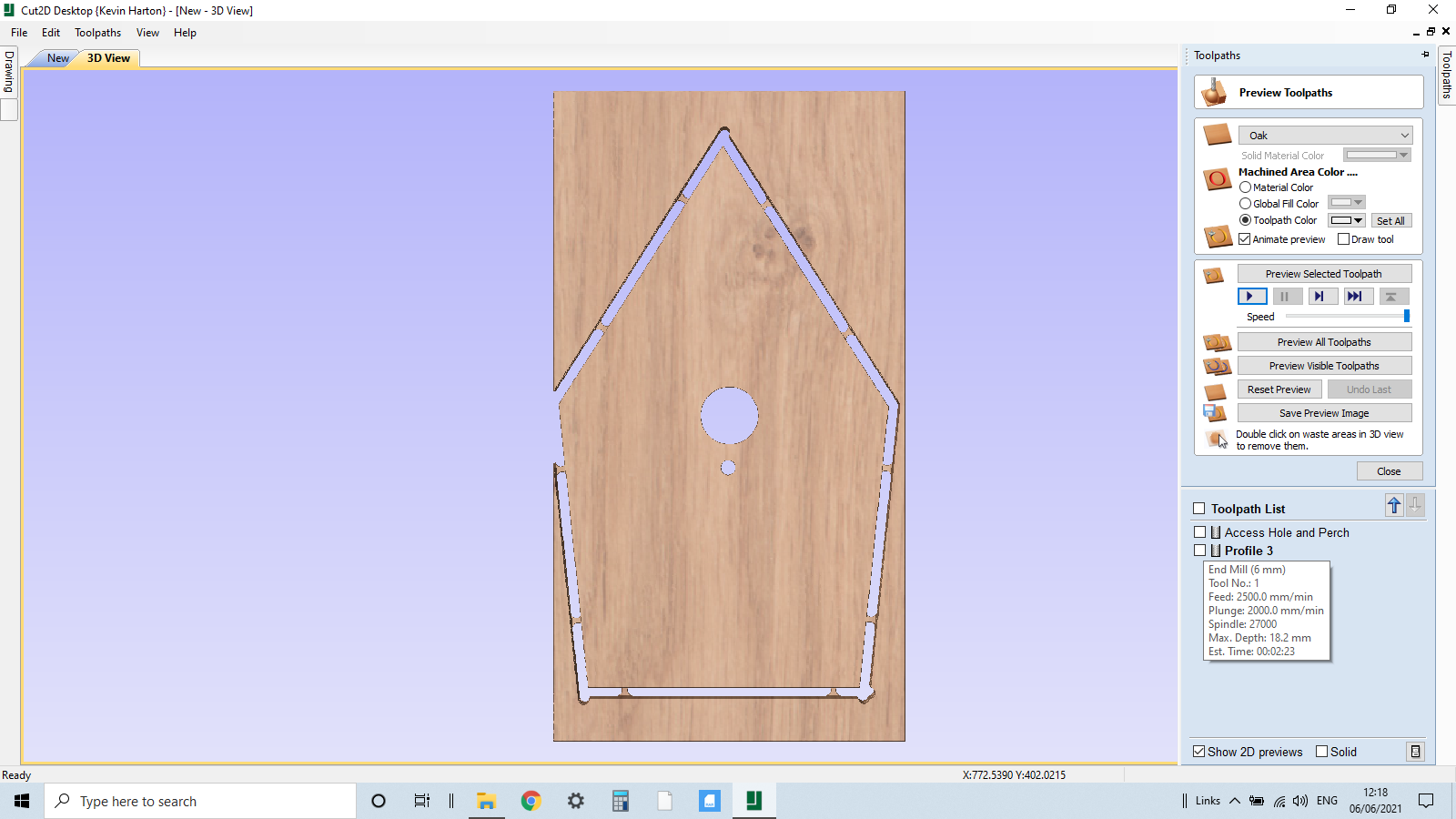This screenshot has height=819, width=1456.
Task: Click the material block icon beside Oak dropdown
Action: point(1218,134)
